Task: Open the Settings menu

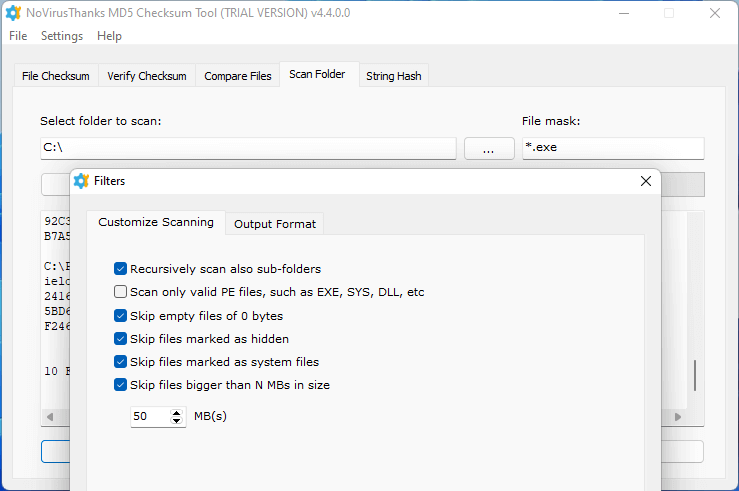Action: pos(62,36)
